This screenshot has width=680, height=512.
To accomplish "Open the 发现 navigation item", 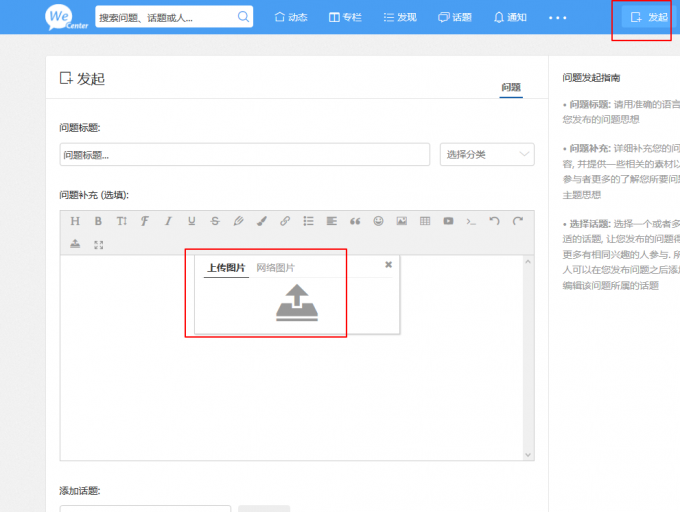I will [x=400, y=17].
